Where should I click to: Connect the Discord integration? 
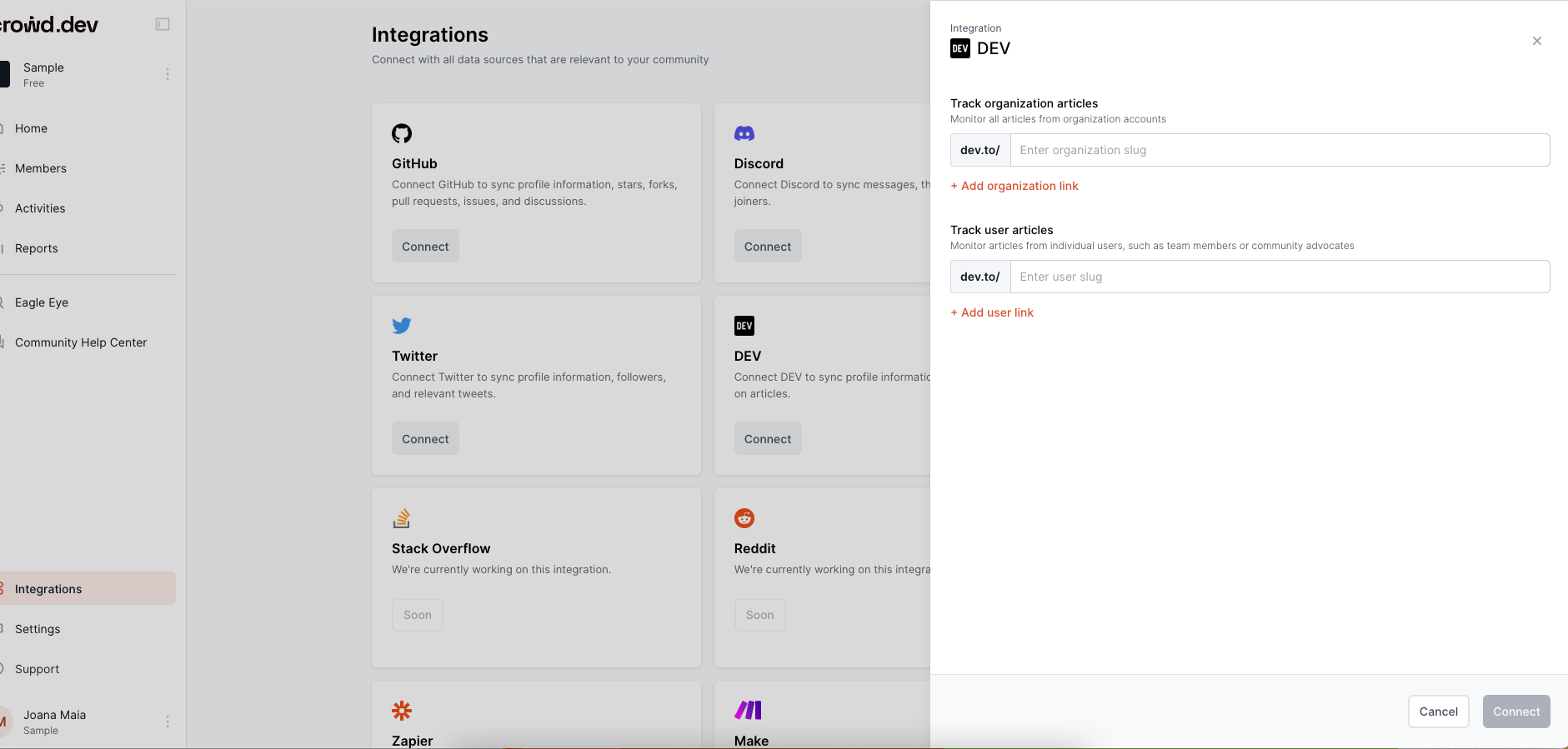[768, 247]
